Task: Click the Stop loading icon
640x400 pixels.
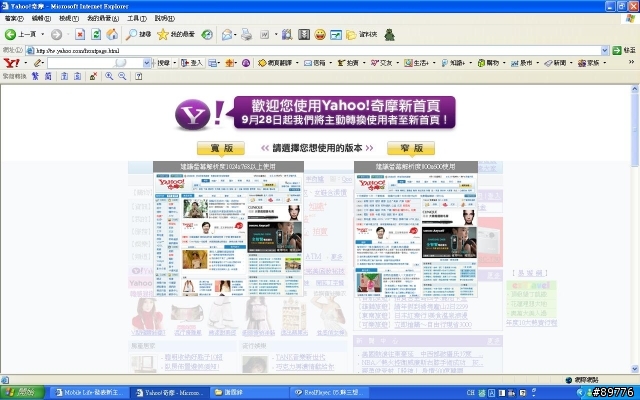Action: (80, 35)
